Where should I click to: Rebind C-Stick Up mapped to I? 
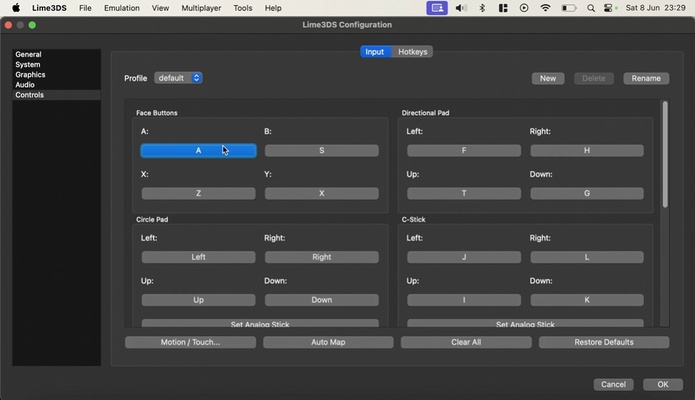[x=464, y=300]
